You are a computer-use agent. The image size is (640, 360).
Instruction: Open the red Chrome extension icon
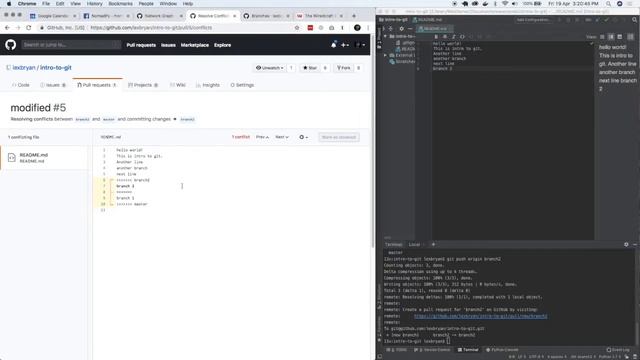point(310,28)
